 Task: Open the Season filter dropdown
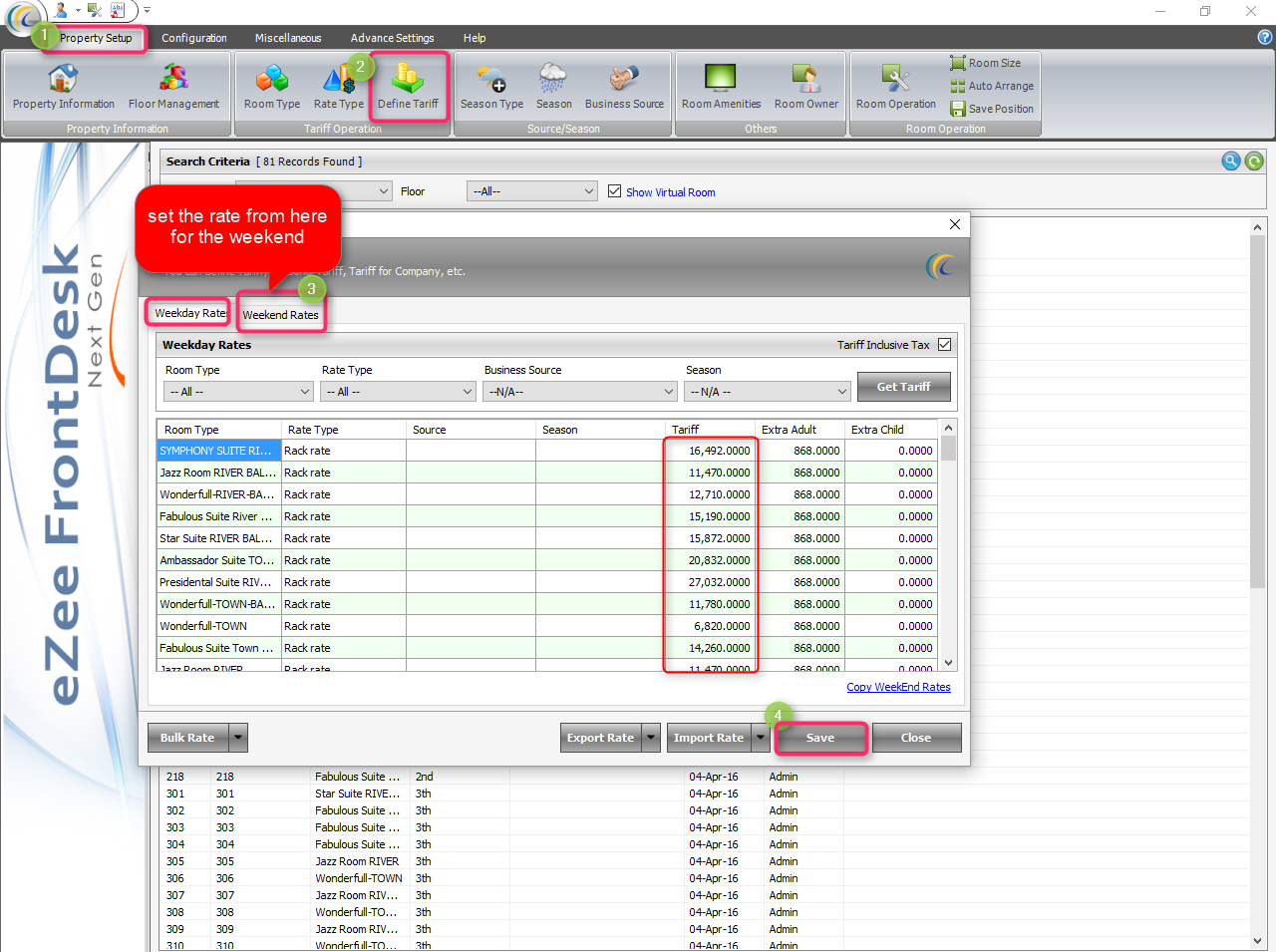pos(768,392)
